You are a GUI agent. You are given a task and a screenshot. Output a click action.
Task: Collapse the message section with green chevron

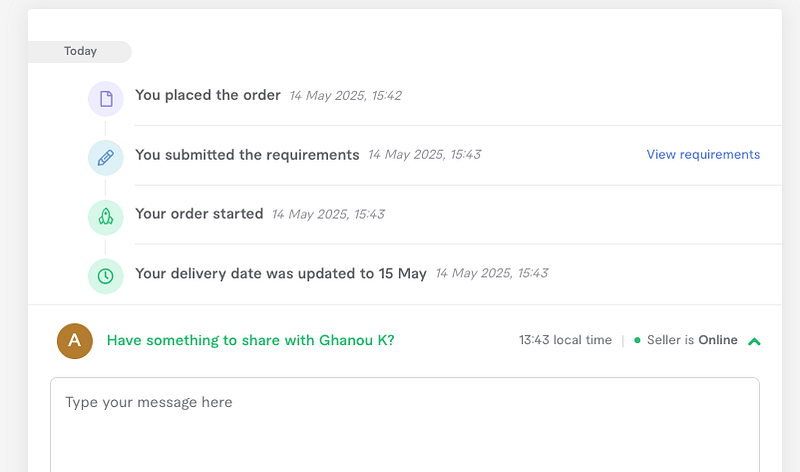pos(754,341)
